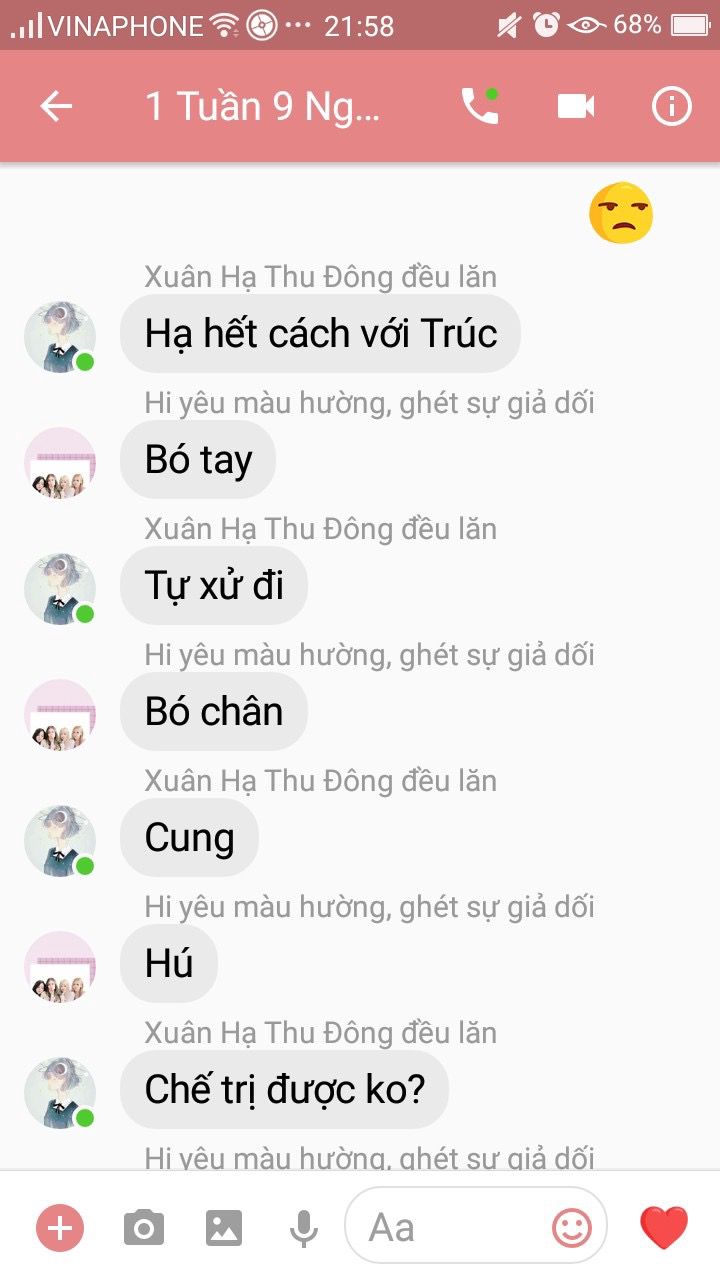
Task: Tap the annoyed face emoji message
Action: pyautogui.click(x=621, y=213)
